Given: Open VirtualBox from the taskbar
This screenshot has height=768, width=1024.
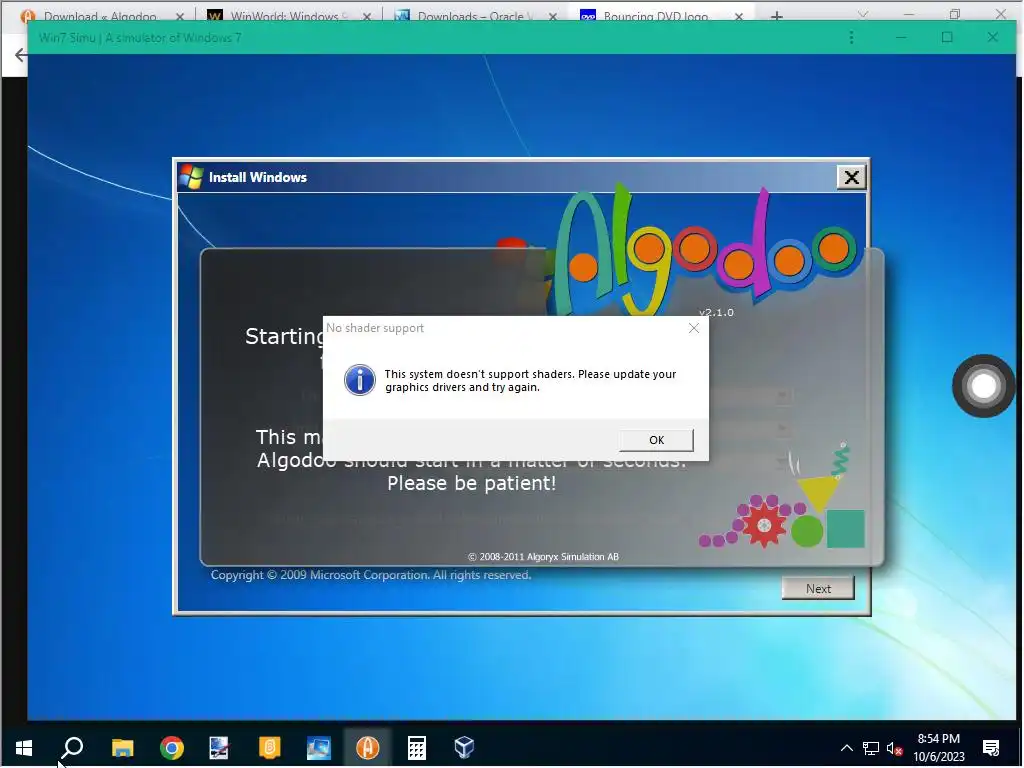Looking at the screenshot, I should [x=464, y=747].
